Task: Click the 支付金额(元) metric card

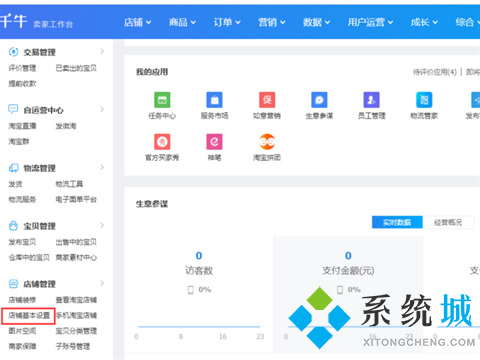Action: 348,293
